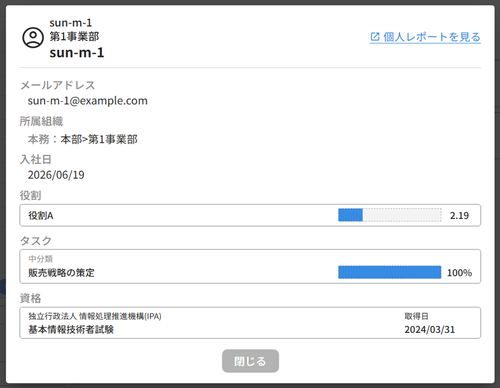Select the 基本情報技術者試験 qualification name
The height and width of the screenshot is (388, 500).
click(x=71, y=330)
